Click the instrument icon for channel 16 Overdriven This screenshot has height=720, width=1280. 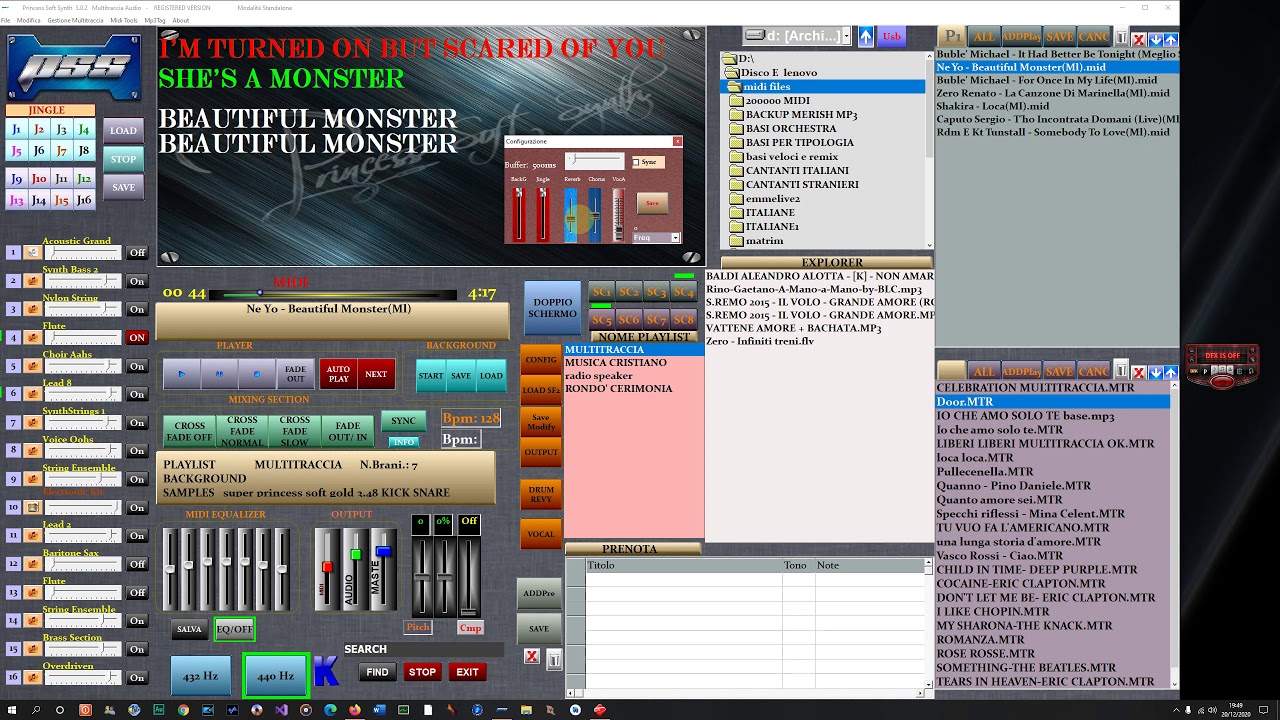(x=32, y=678)
